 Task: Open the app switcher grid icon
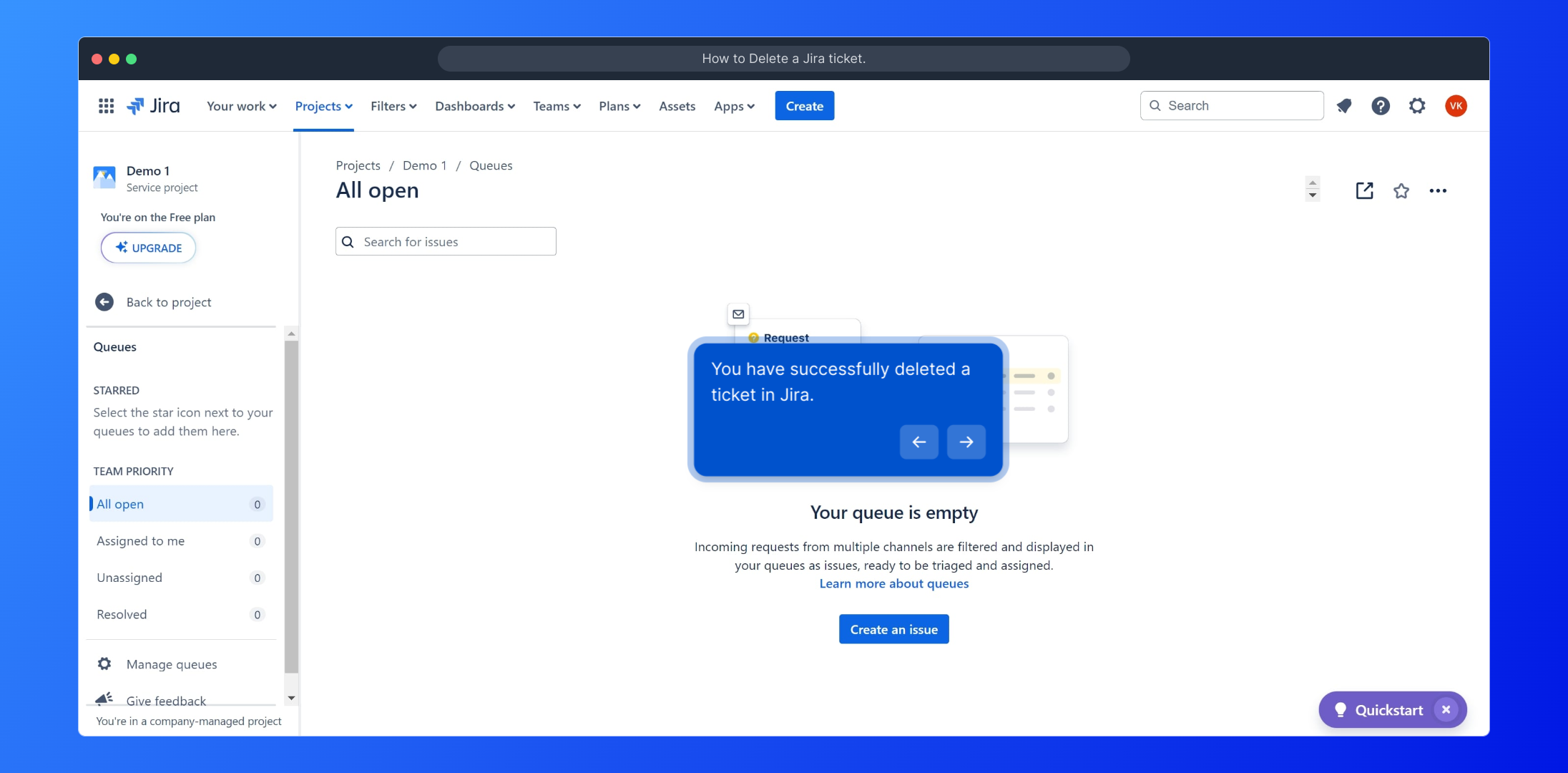pos(106,106)
